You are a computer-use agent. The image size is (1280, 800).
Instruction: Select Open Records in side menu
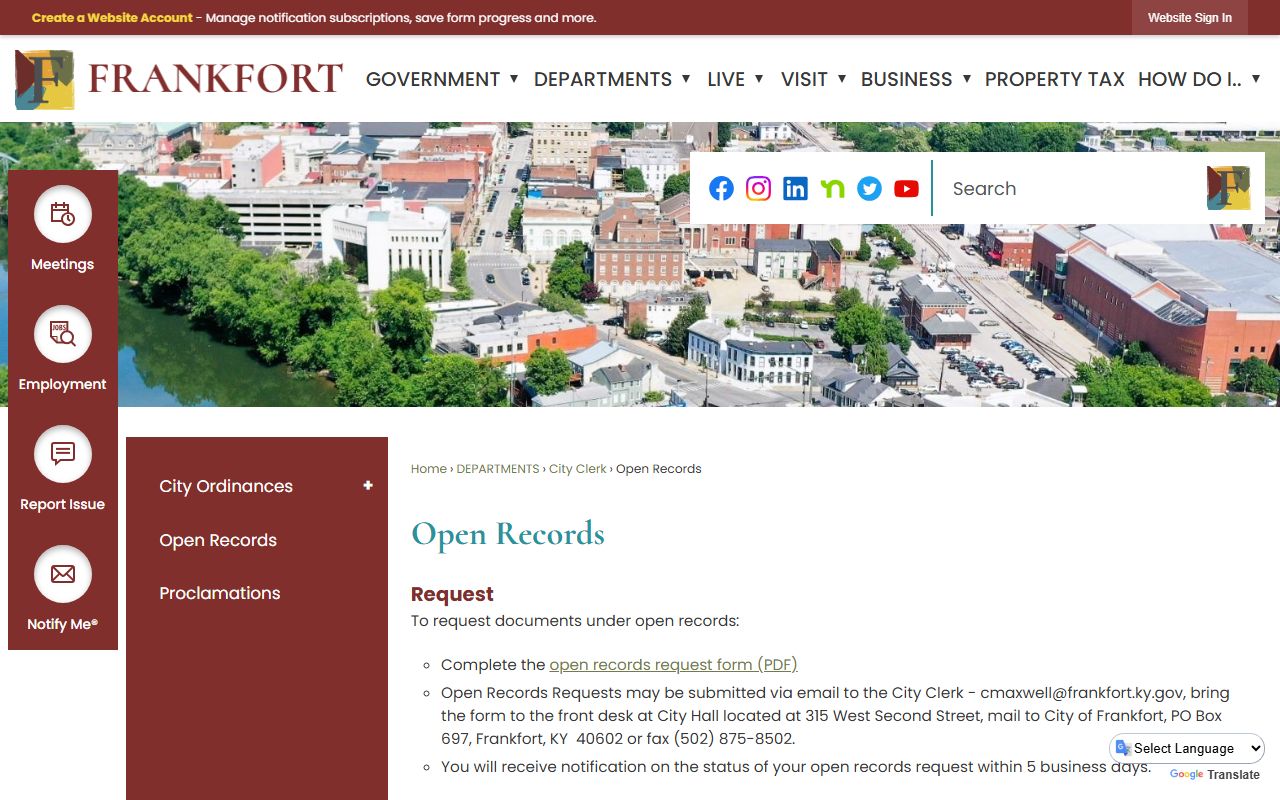218,540
